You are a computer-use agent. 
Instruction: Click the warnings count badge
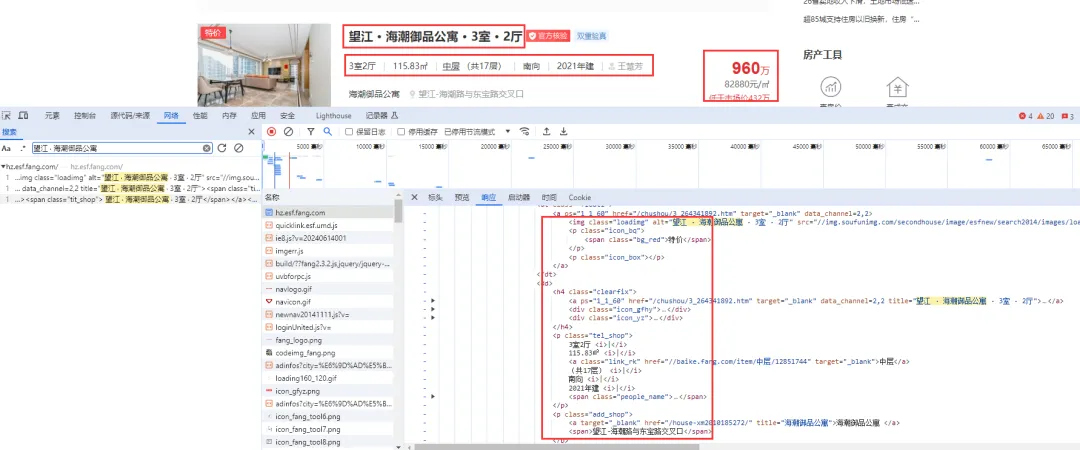click(x=1046, y=116)
